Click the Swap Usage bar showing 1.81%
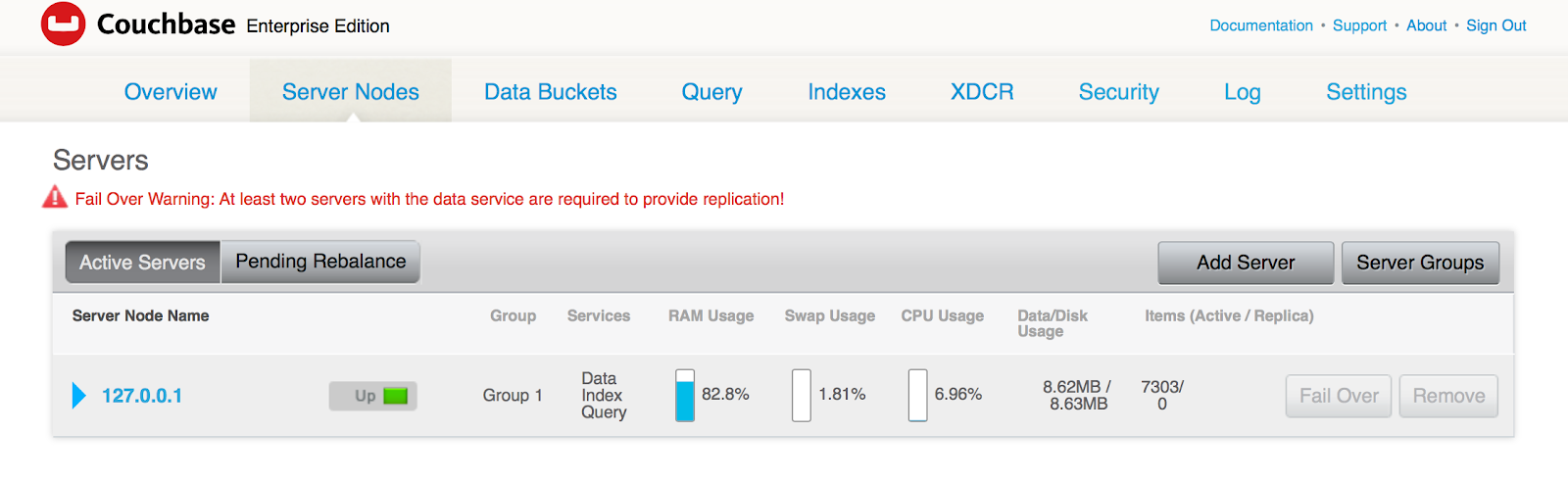1568x481 pixels. 802,395
